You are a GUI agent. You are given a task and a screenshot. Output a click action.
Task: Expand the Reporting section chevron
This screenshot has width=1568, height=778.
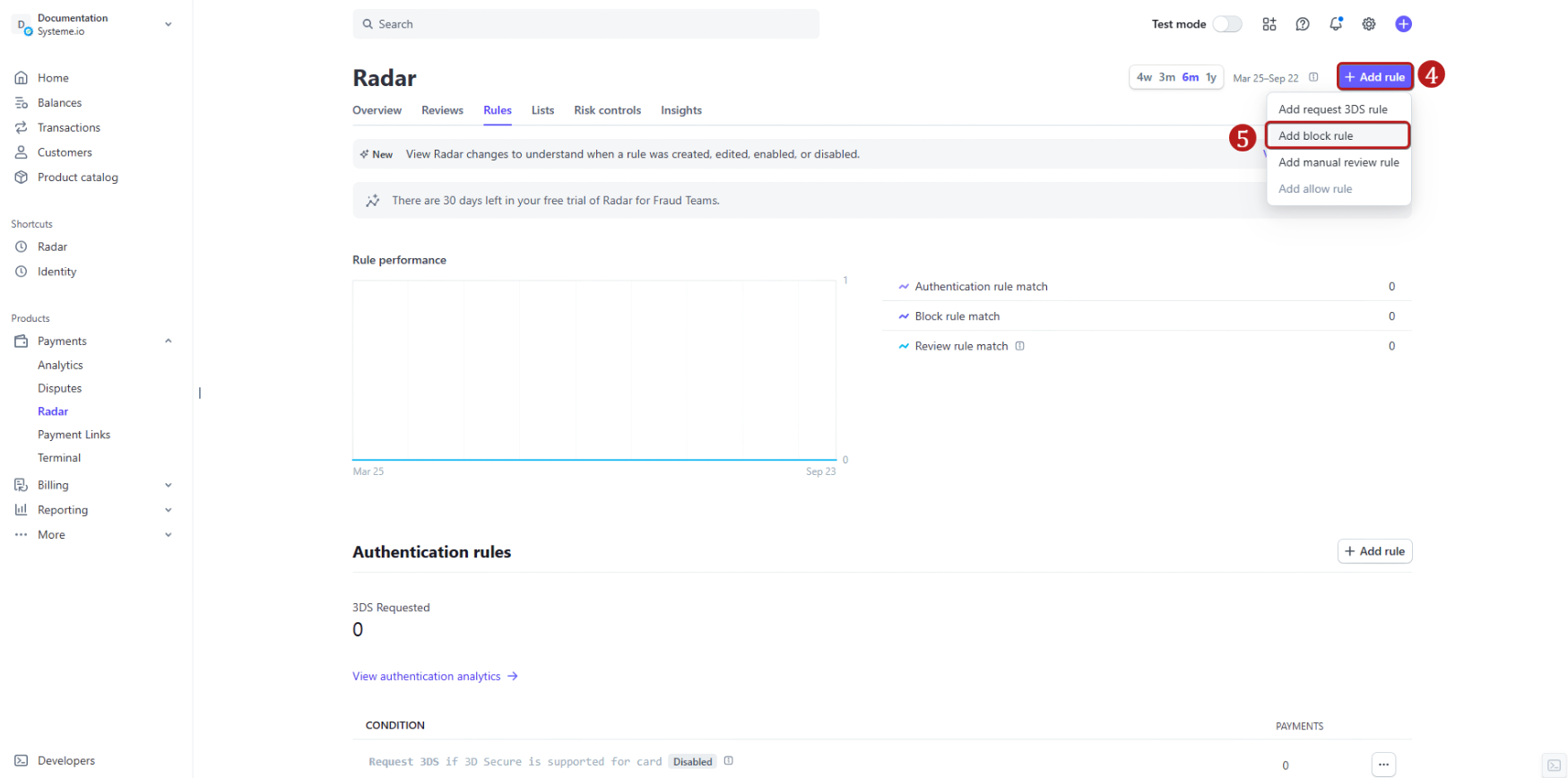[168, 510]
